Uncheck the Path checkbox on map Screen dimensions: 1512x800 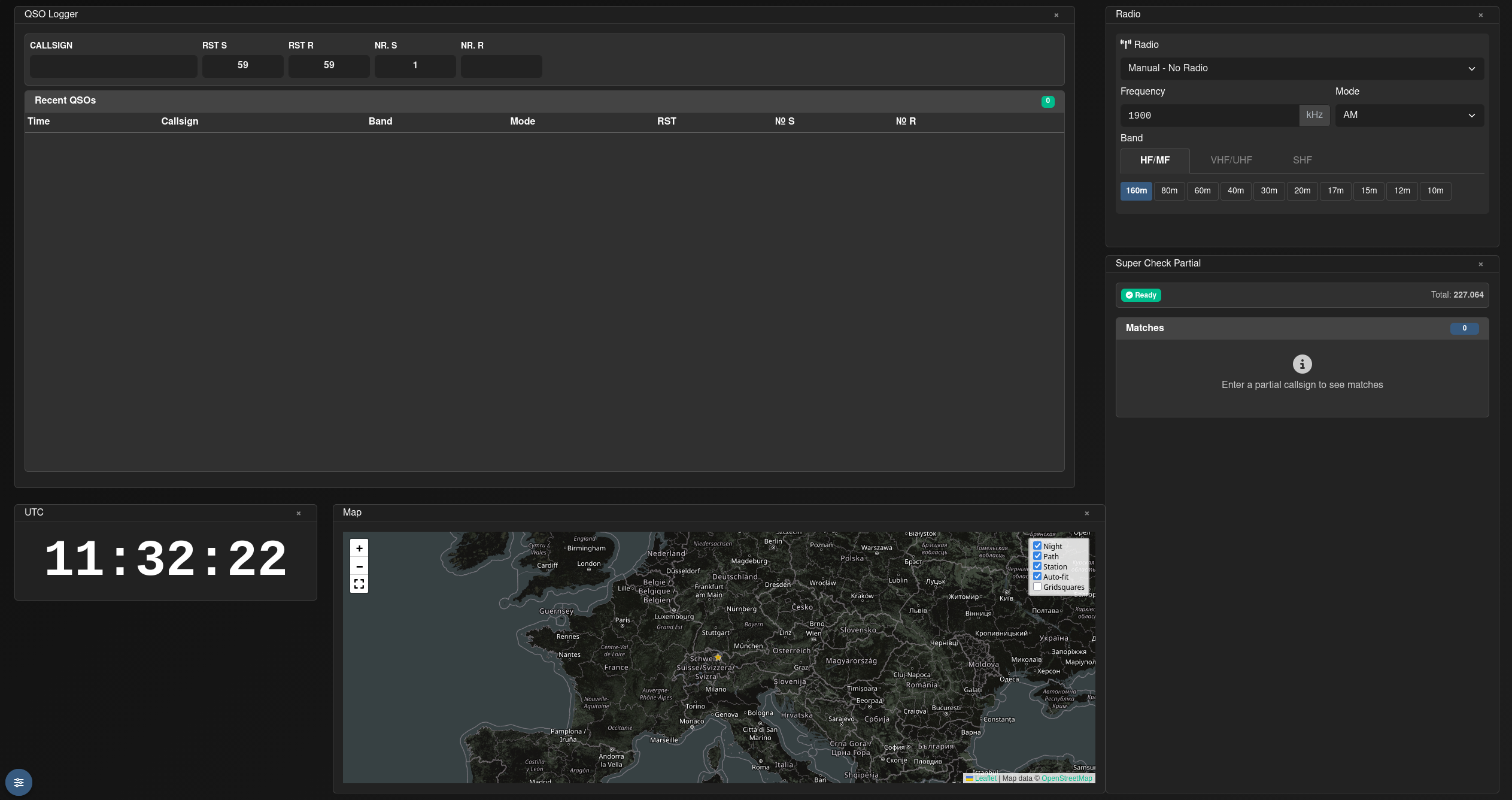click(x=1037, y=556)
